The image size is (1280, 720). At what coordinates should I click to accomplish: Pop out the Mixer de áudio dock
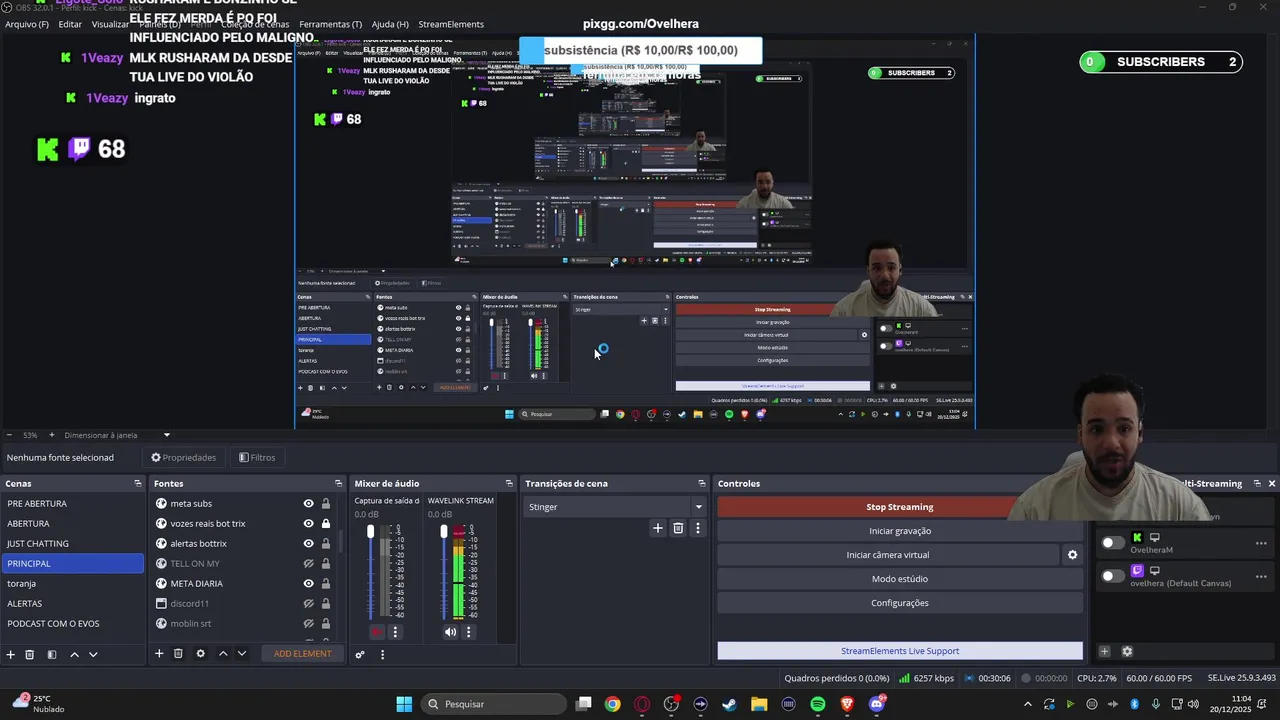[x=509, y=484]
